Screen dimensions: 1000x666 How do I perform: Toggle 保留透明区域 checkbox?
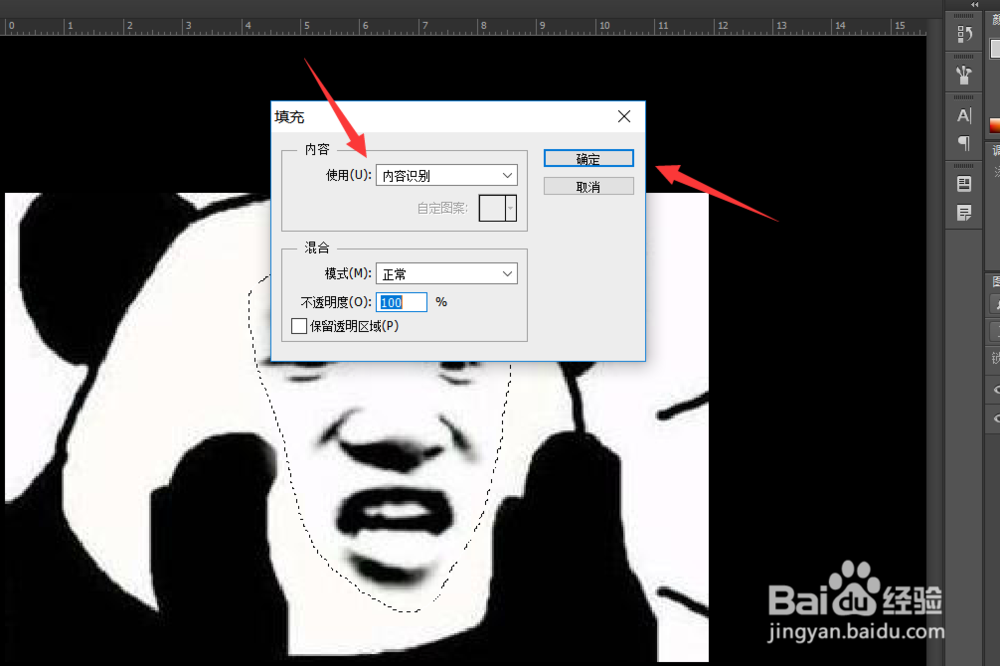[x=298, y=326]
